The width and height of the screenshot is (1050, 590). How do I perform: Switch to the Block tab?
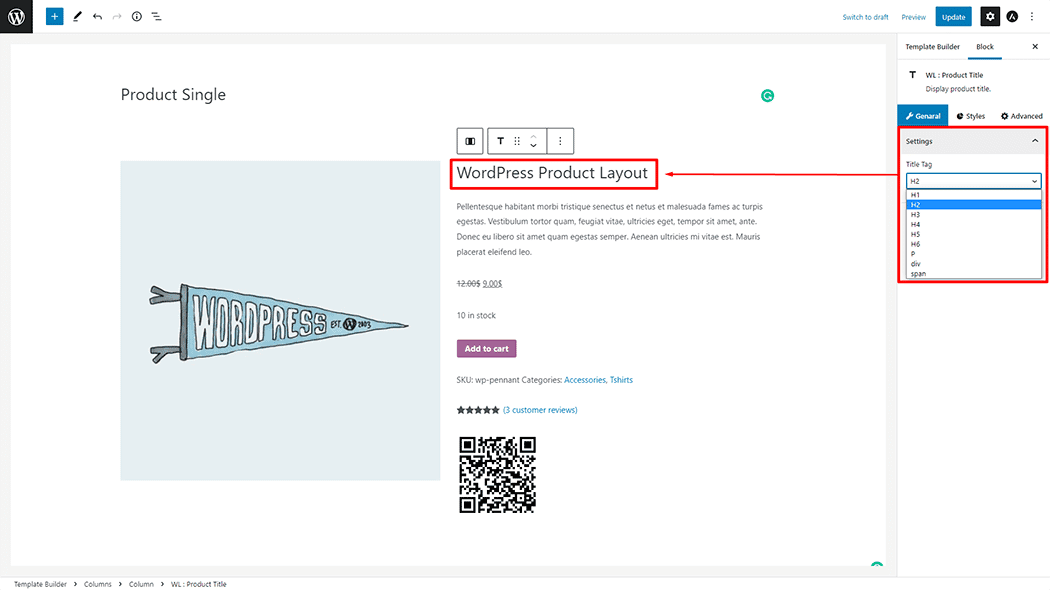984,47
